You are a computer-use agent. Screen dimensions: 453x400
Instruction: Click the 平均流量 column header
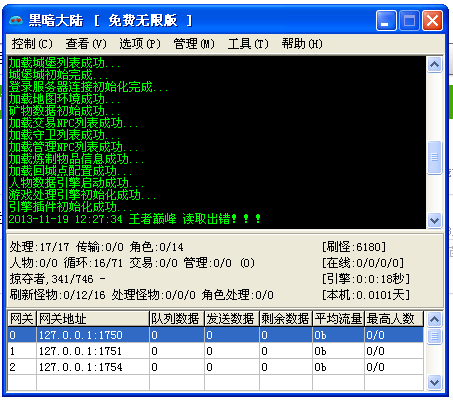pos(338,319)
